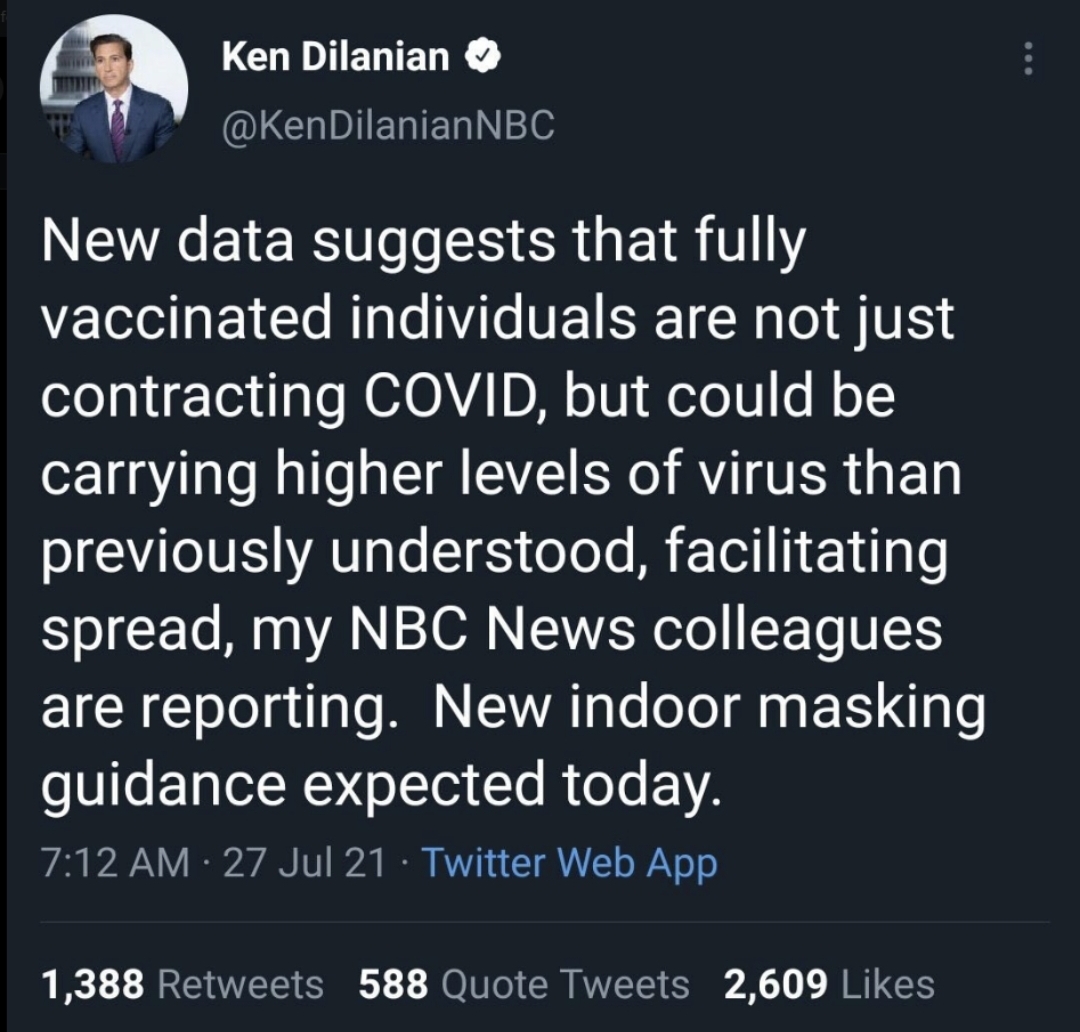1080x1032 pixels.
Task: Show the 2,609 Likes list
Action: point(829,984)
